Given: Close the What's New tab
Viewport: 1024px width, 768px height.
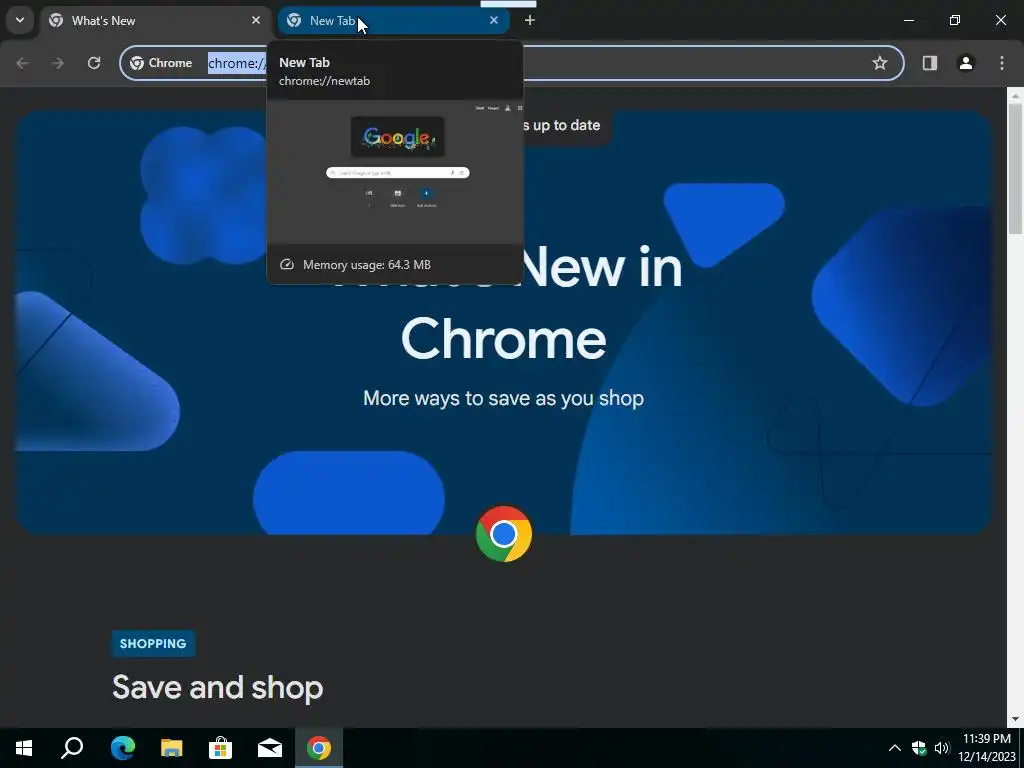Looking at the screenshot, I should 256,20.
